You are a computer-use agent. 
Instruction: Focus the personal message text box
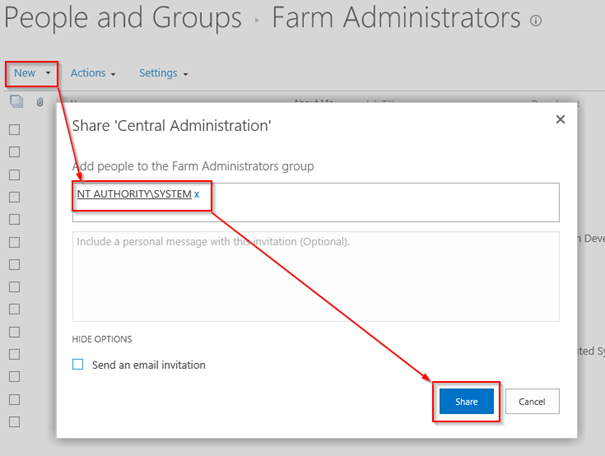pyautogui.click(x=315, y=276)
